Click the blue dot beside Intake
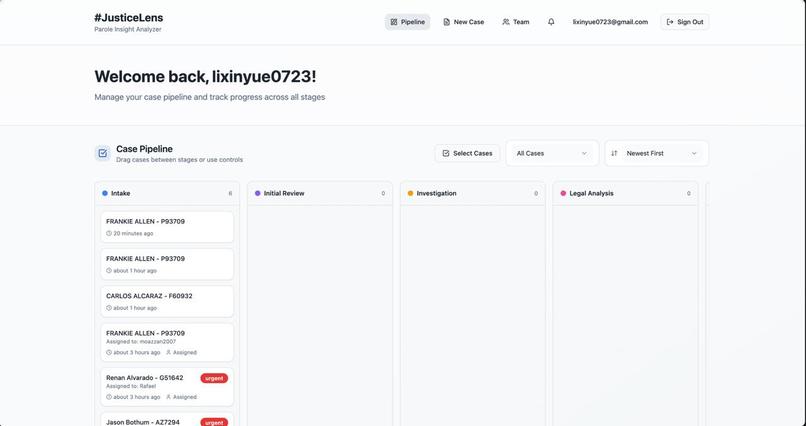806x426 pixels. 105,193
